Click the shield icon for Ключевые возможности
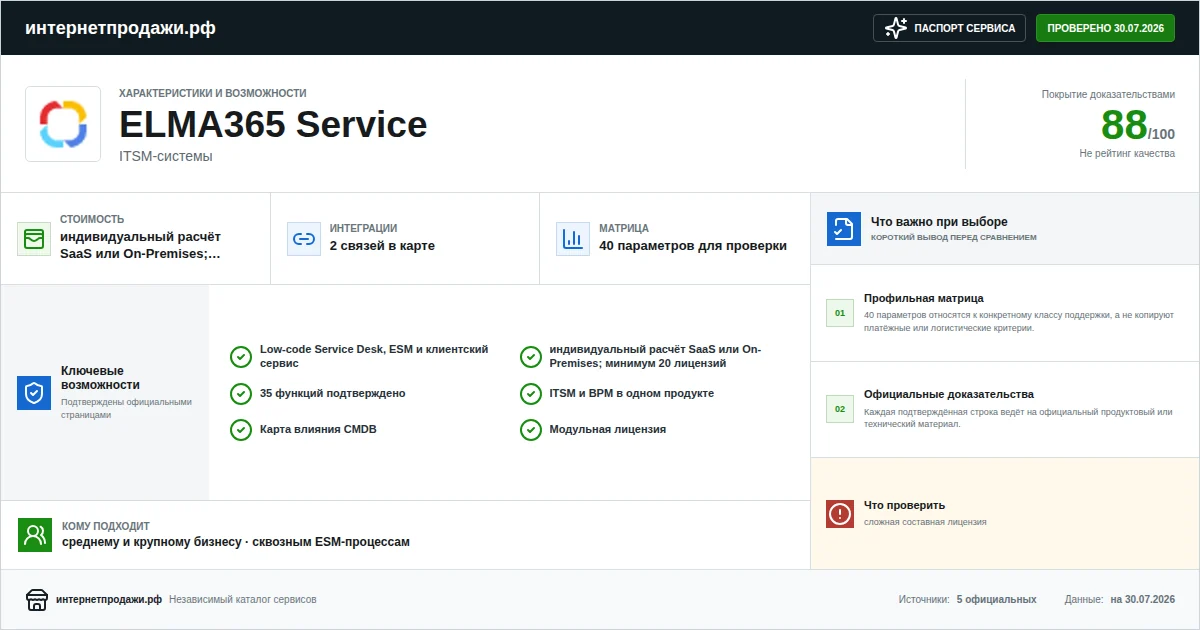 [x=34, y=393]
